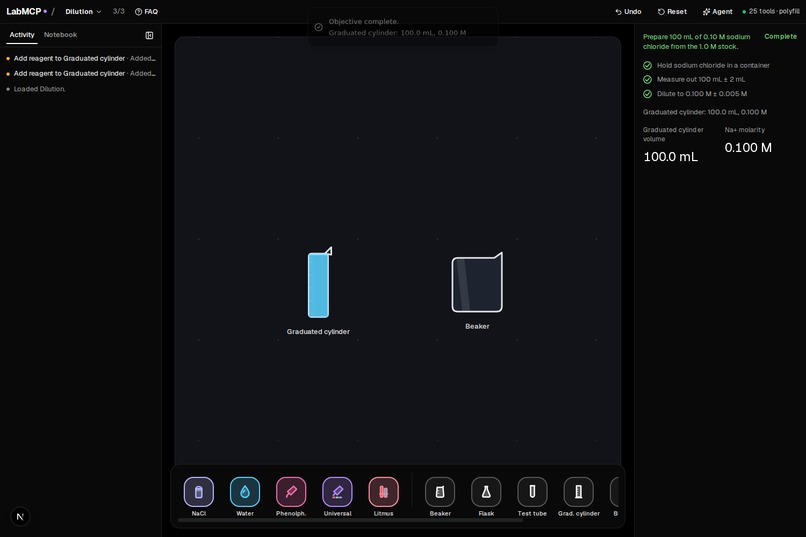Viewport: 806px width, 537px height.
Task: Click the 0.100 M Na+ molarity readout
Action: pos(748,148)
